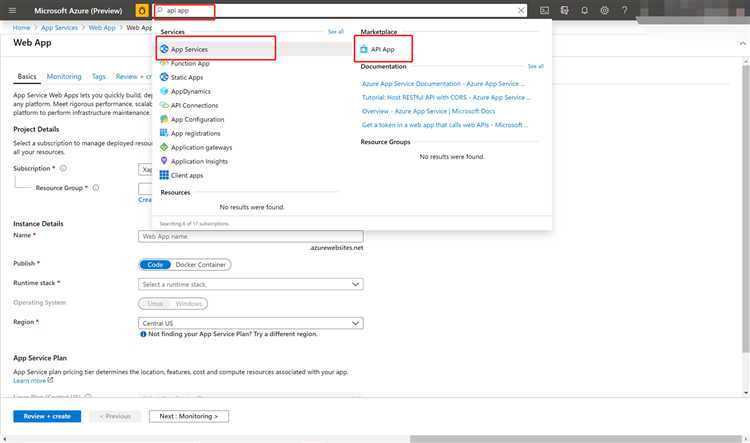Viewport: 750px width, 443px height.
Task: Open the Subscription dropdown
Action: coord(145,169)
